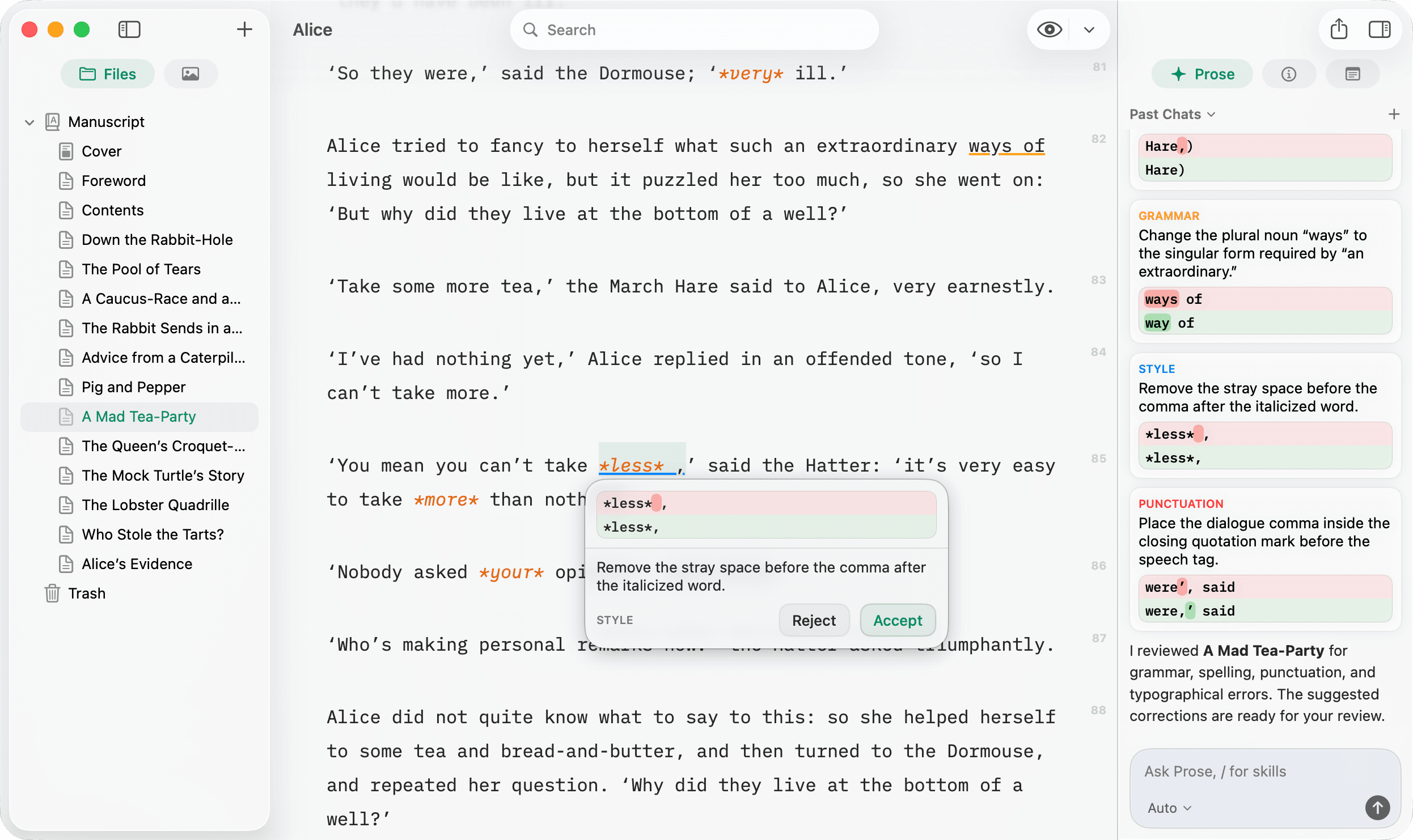Toggle the right sidebar panel icon
Screen dimensions: 1413x840
[x=1380, y=29]
